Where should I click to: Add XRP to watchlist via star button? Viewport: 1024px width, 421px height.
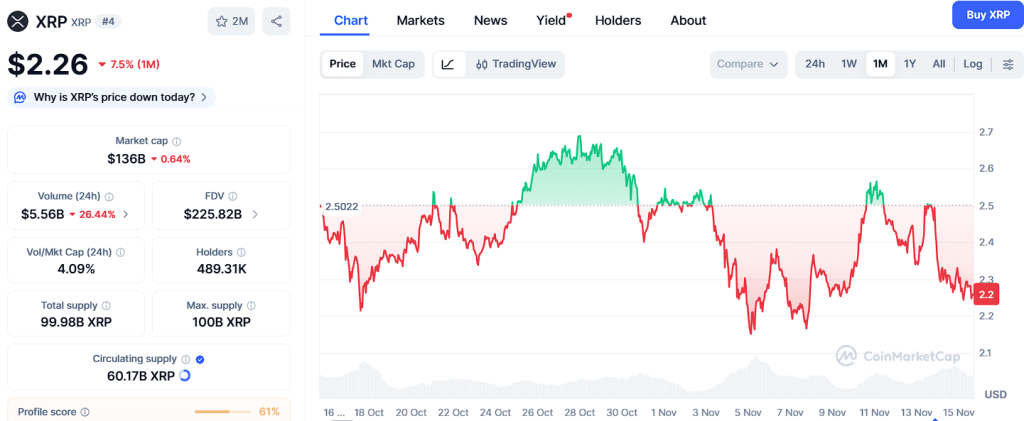coord(229,21)
